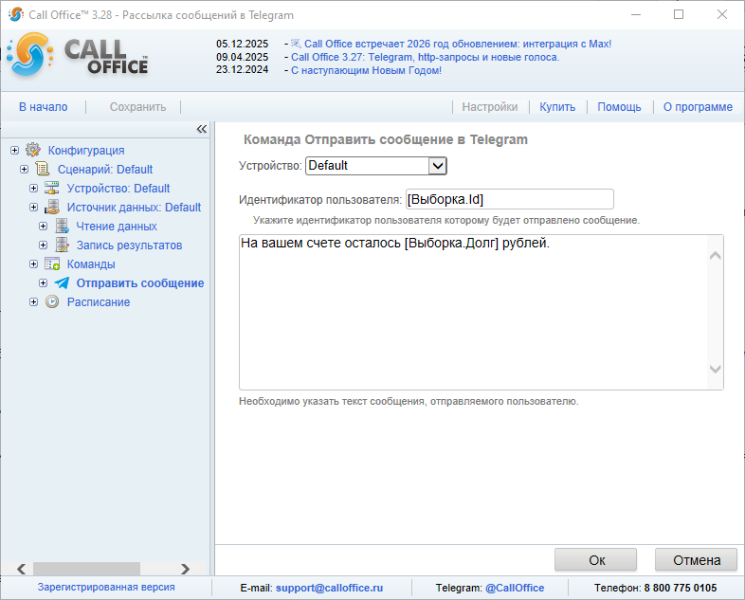Collapse the side panel with double chevron
This screenshot has height=600, width=745.
point(201,129)
